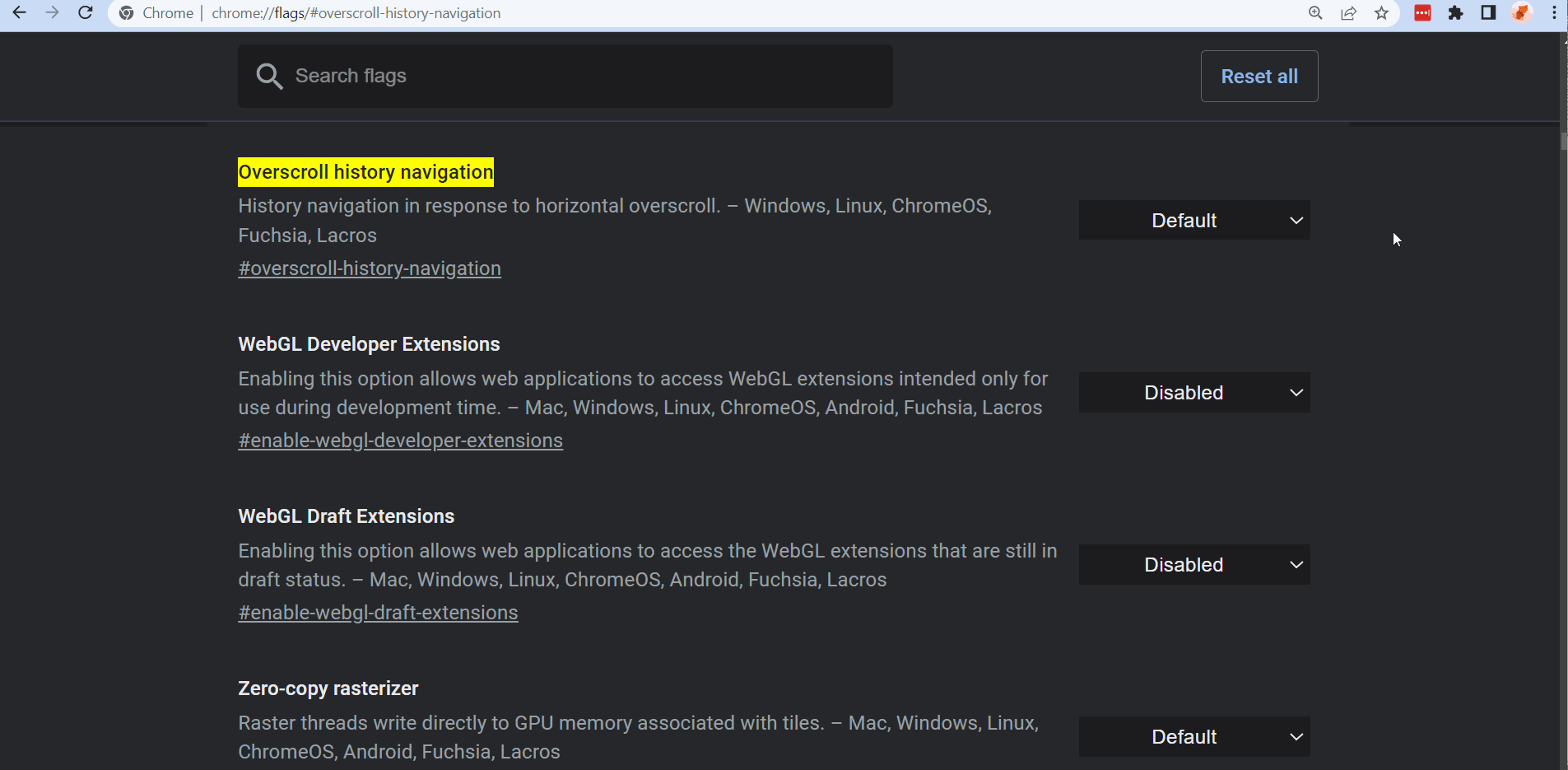The height and width of the screenshot is (770, 1568).
Task: Expand the Zero-copy rasterizer dropdown
Action: [1193, 737]
